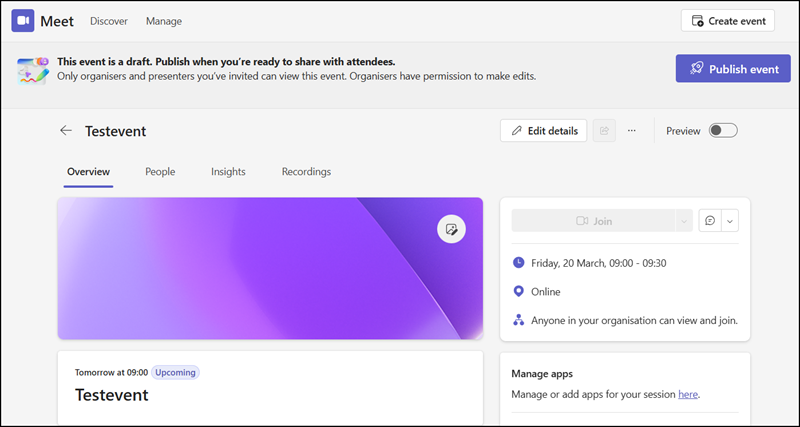The image size is (800, 427).
Task: Toggle the Preview switch on
Action: (x=722, y=131)
